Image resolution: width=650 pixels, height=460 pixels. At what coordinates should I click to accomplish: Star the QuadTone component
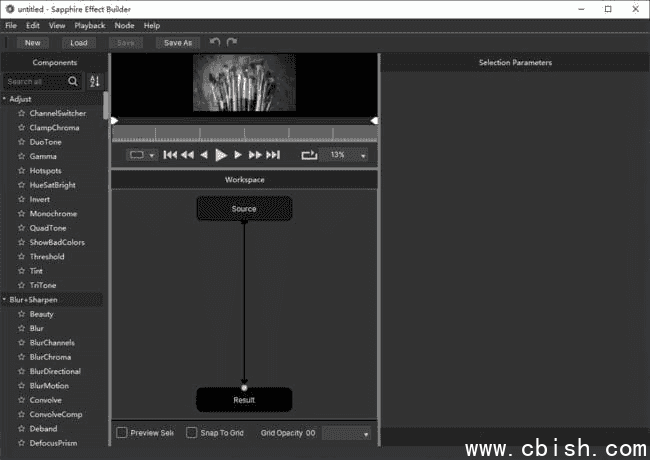(22, 228)
